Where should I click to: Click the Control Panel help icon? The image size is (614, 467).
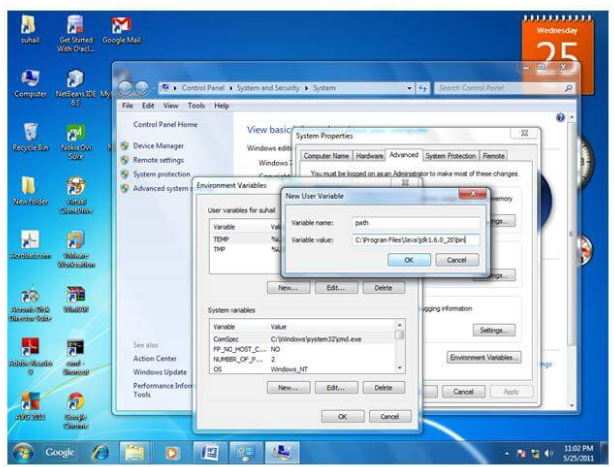[560, 117]
